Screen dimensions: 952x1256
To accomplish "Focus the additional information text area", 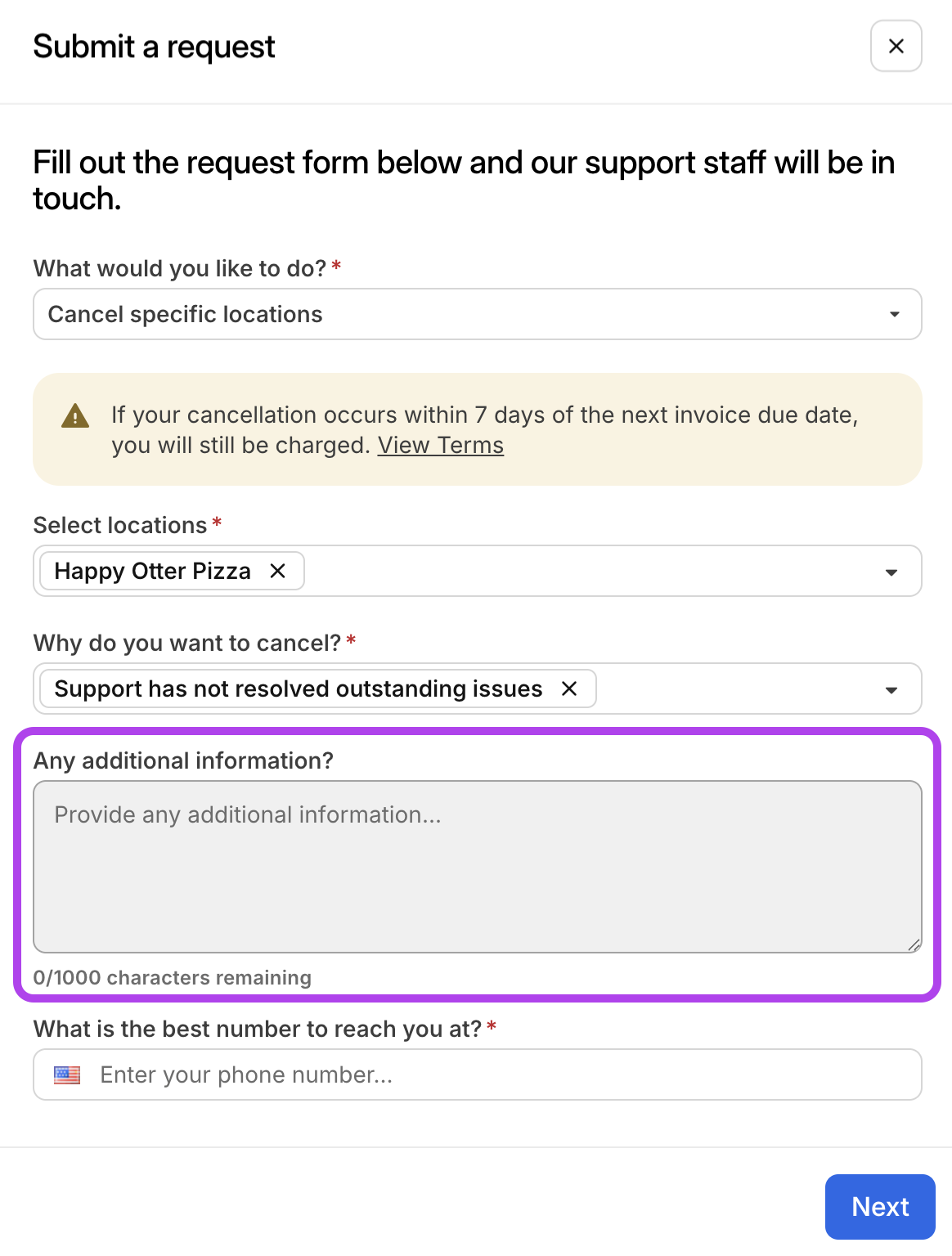I will coord(478,867).
